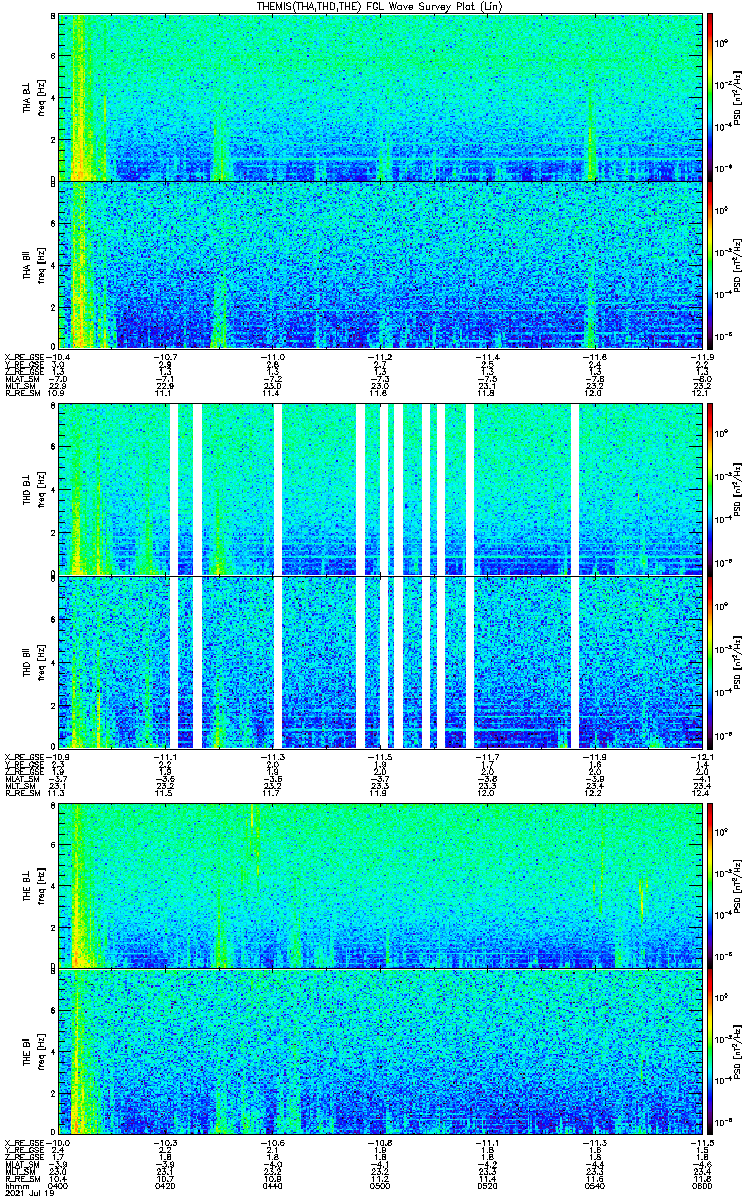This screenshot has height=1200, width=750.
Task: Select the THE B∥ spectrogram panel
Action: tap(382, 1050)
